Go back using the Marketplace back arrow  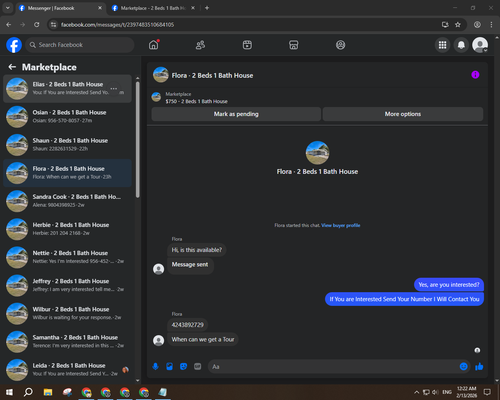[x=12, y=67]
